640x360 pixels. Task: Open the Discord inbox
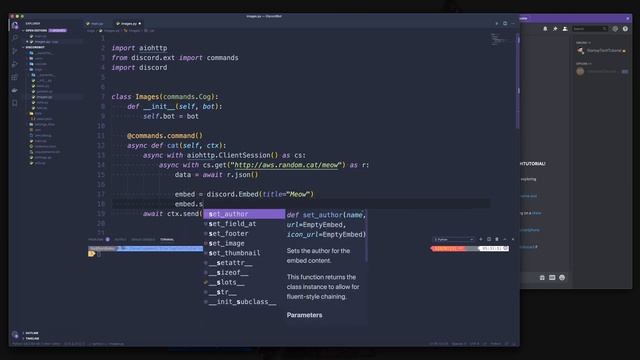tap(615, 29)
